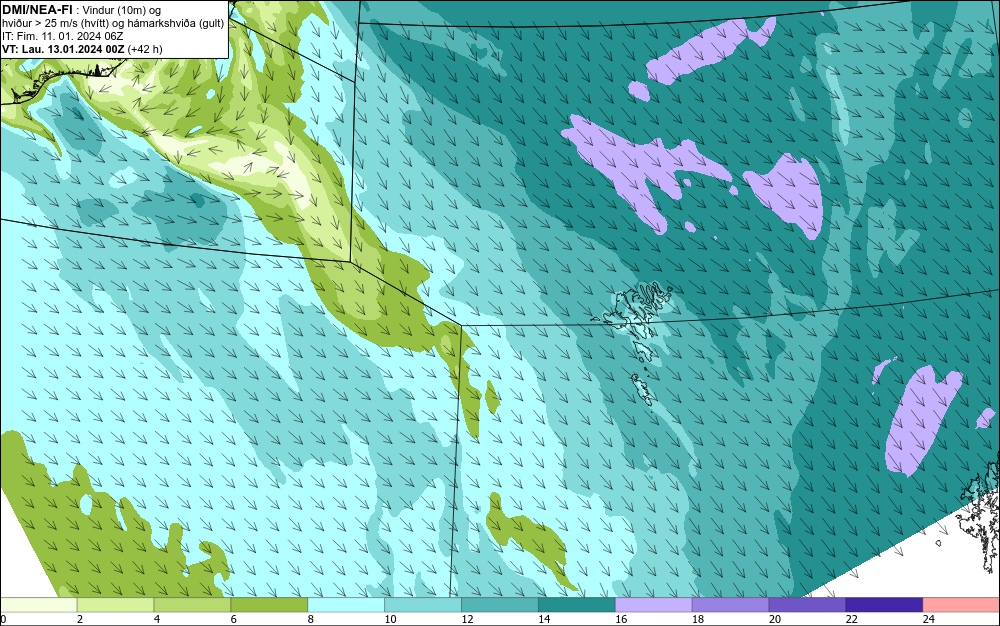Click the legend scale number "10"
The width and height of the screenshot is (1000, 626).
tap(390, 619)
